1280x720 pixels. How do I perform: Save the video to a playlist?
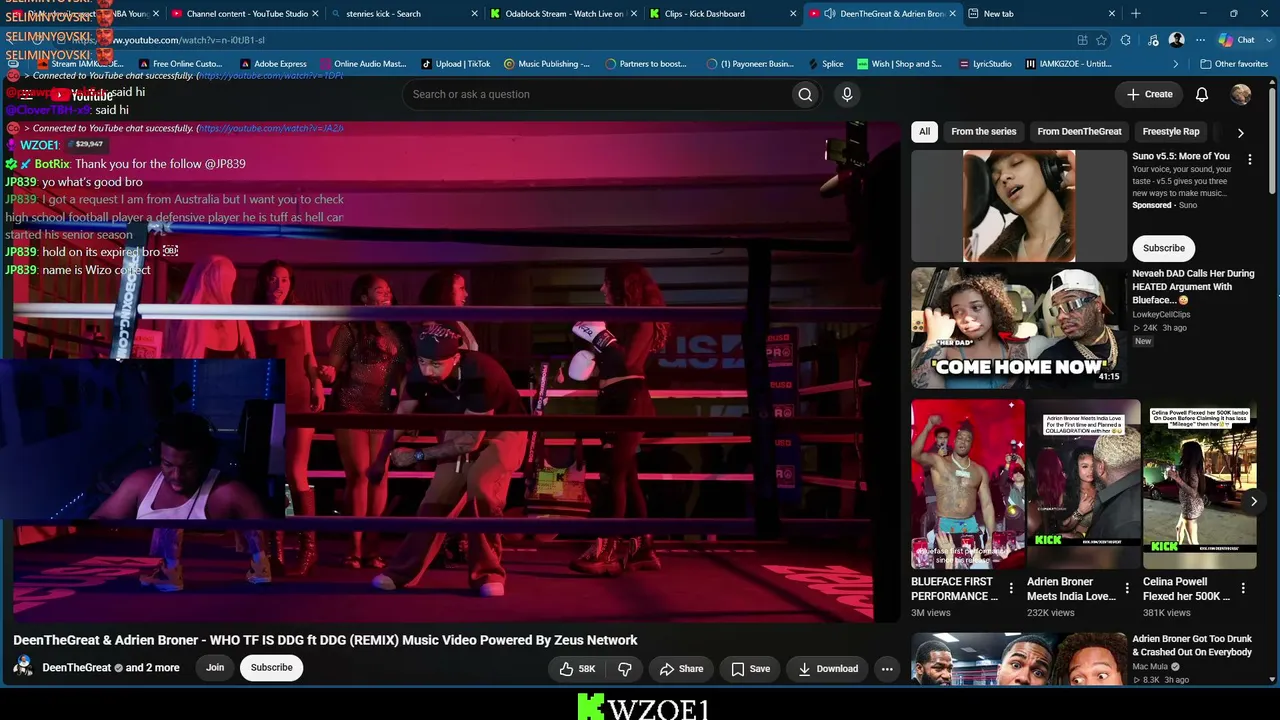749,668
